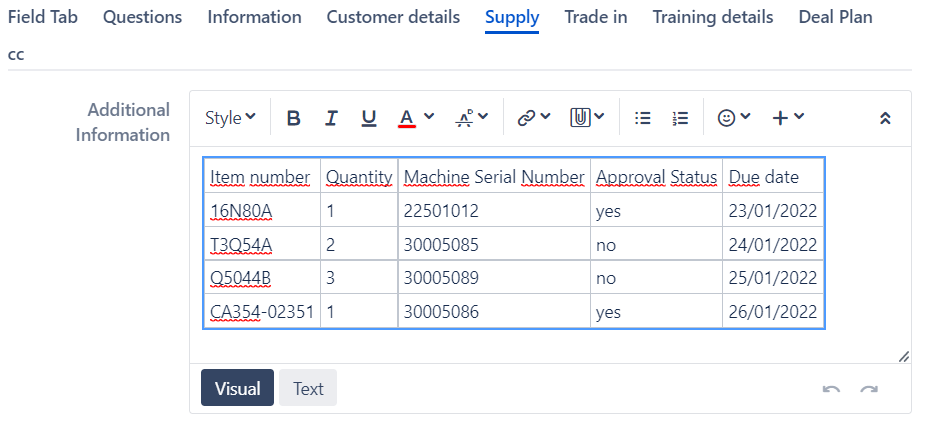Click serial number 22501012 cell
927x423 pixels.
[494, 210]
